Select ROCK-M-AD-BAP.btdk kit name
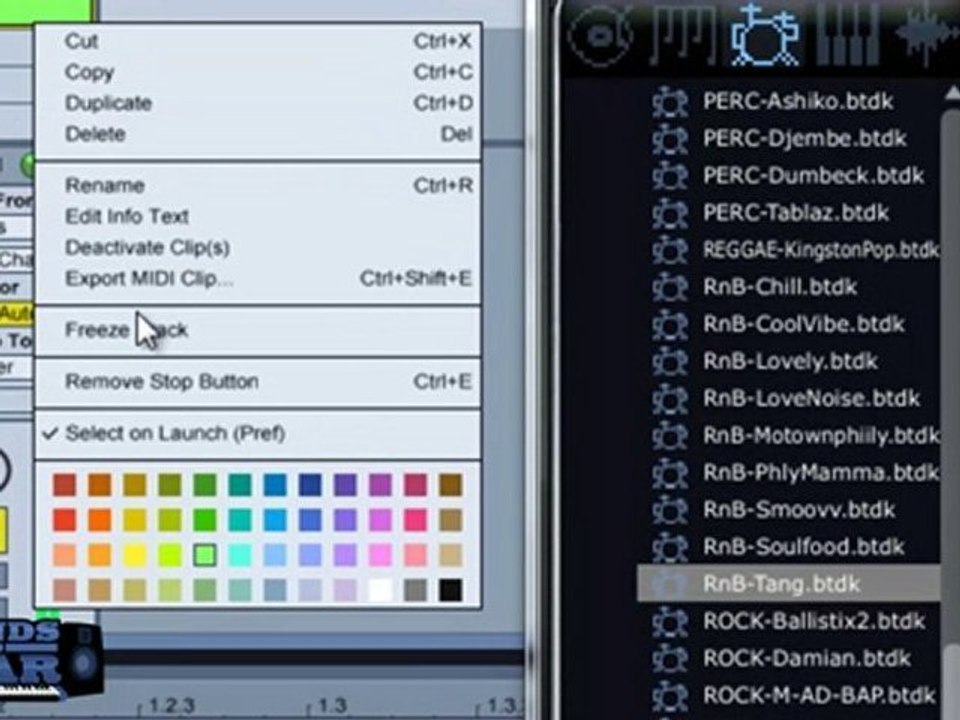 [x=819, y=696]
